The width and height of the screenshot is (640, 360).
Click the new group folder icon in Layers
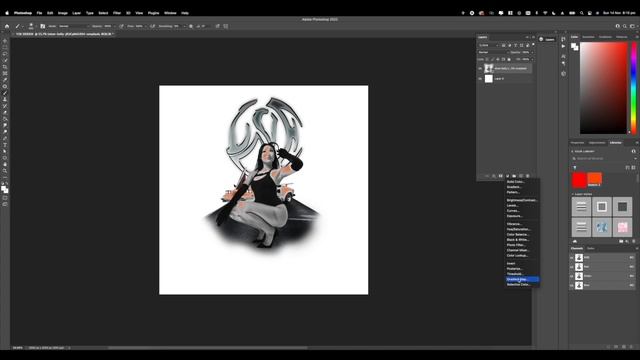pos(514,176)
